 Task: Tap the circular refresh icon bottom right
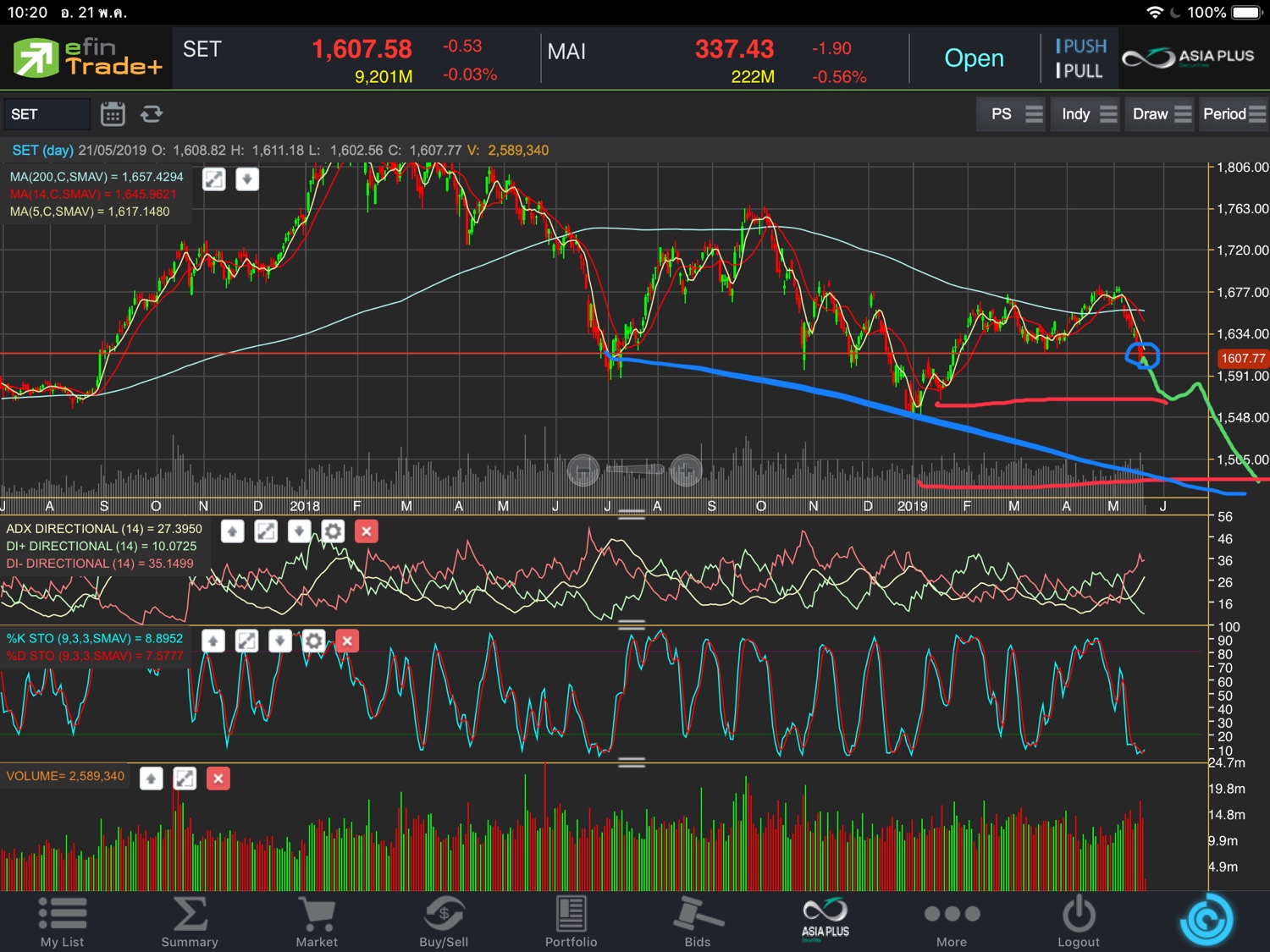coord(1206,919)
